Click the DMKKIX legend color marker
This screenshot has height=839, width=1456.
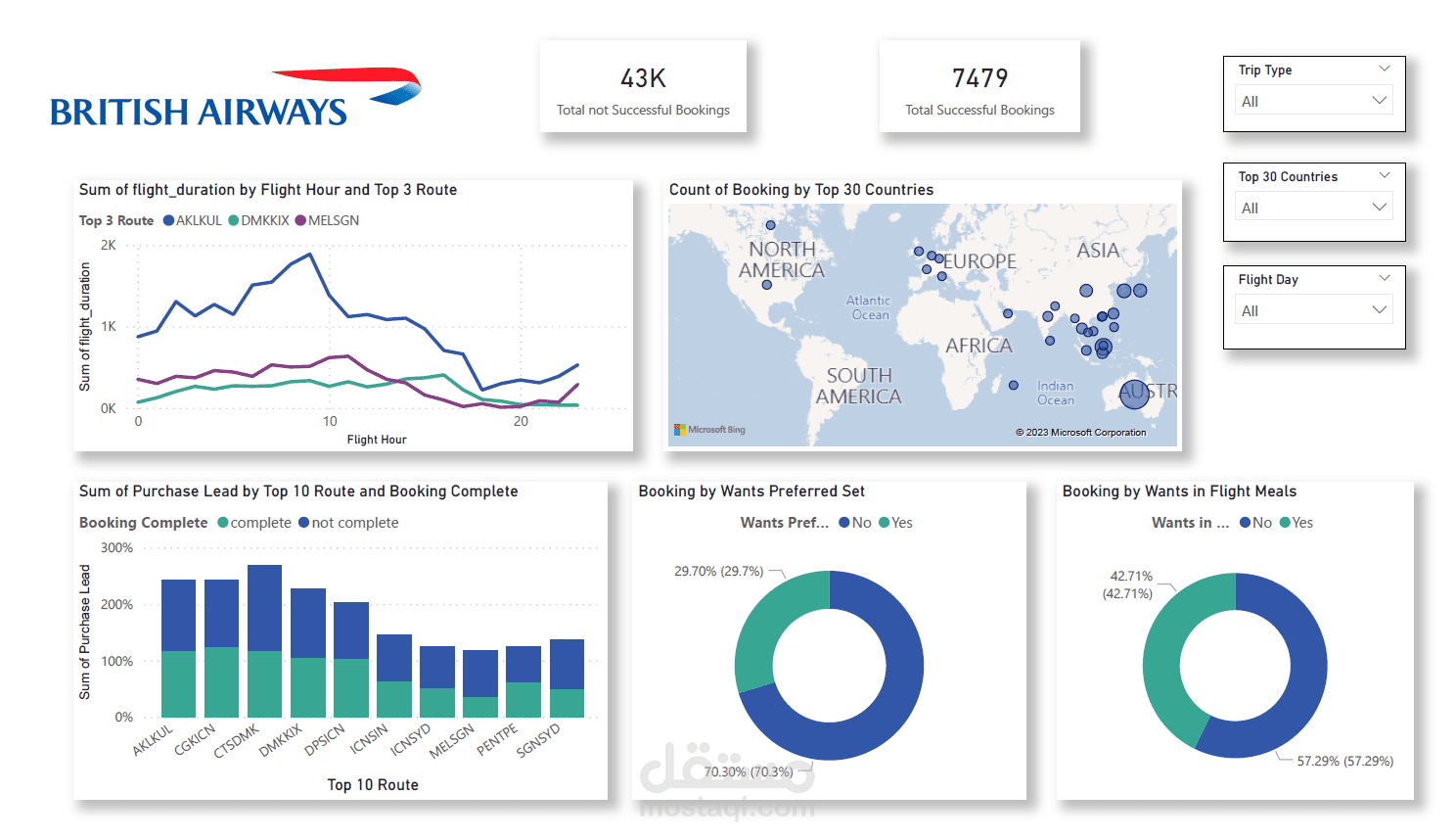(x=234, y=220)
